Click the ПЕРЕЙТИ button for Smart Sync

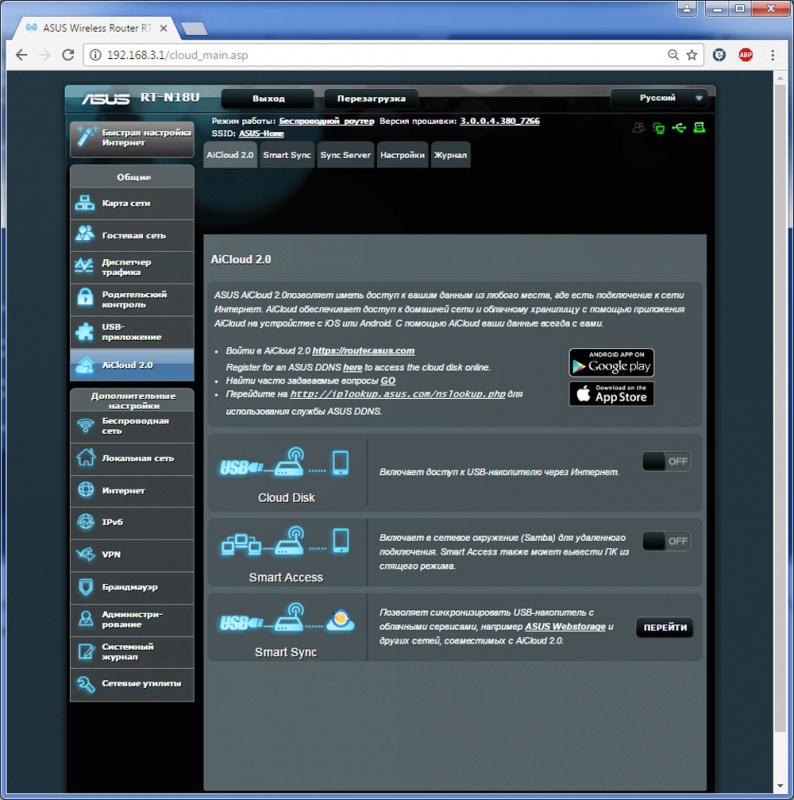click(665, 628)
